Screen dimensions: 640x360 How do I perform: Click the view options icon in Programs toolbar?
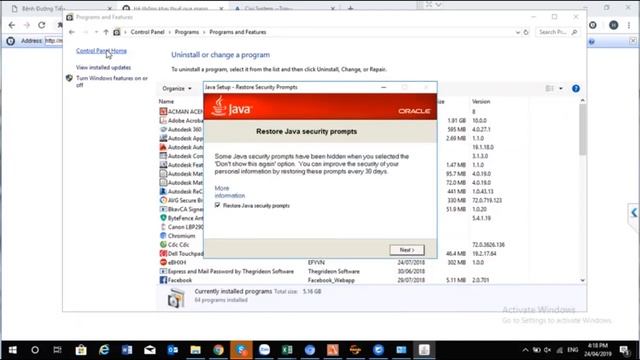point(549,89)
